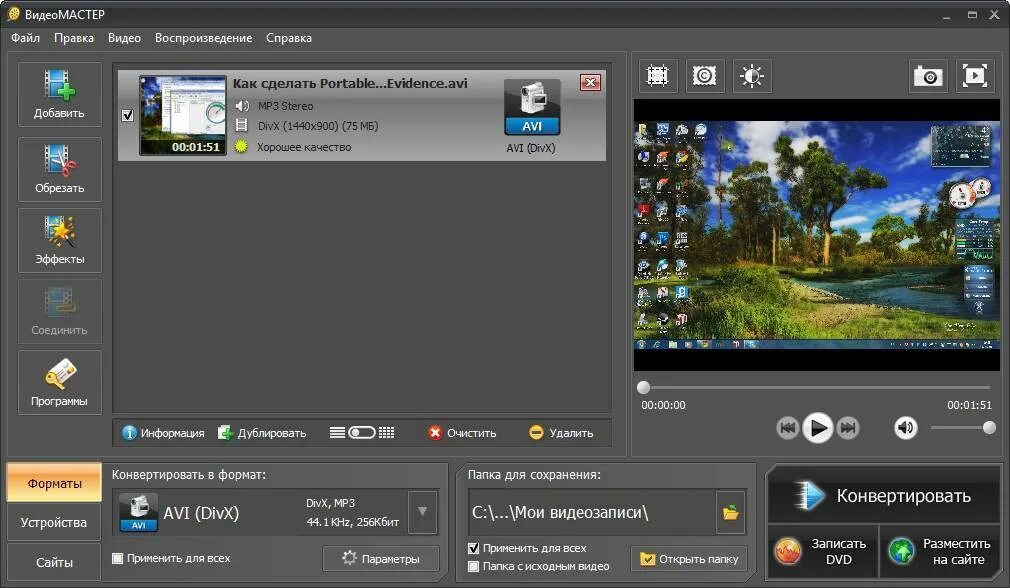Click the save folder path field

click(592, 513)
